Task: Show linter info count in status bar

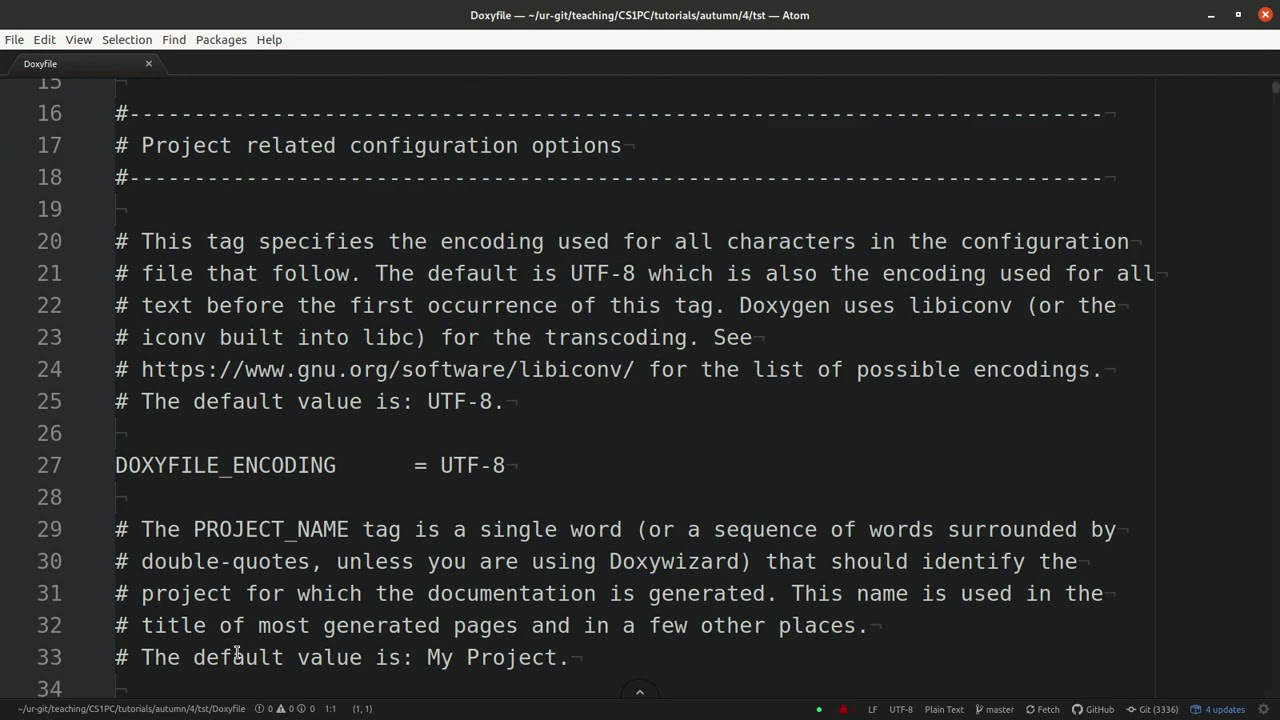Action: click(x=307, y=709)
